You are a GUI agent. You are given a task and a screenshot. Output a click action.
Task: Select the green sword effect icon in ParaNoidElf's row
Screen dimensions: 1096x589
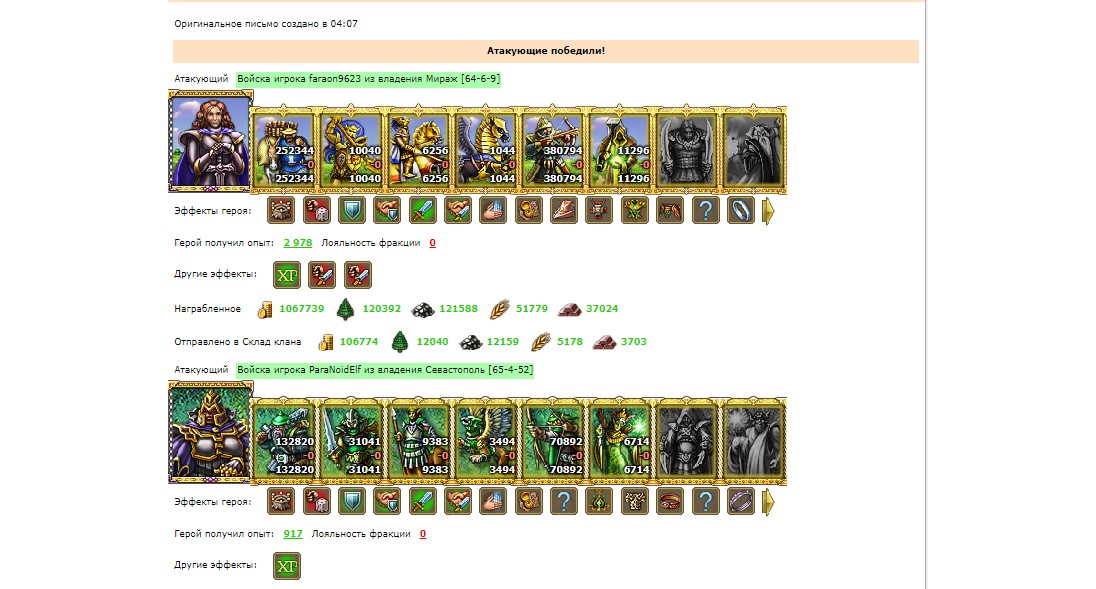pos(422,501)
